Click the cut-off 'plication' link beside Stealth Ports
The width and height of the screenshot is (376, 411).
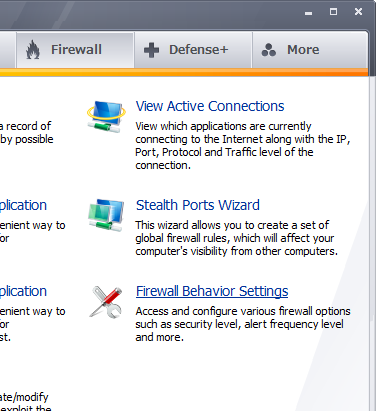(23, 205)
